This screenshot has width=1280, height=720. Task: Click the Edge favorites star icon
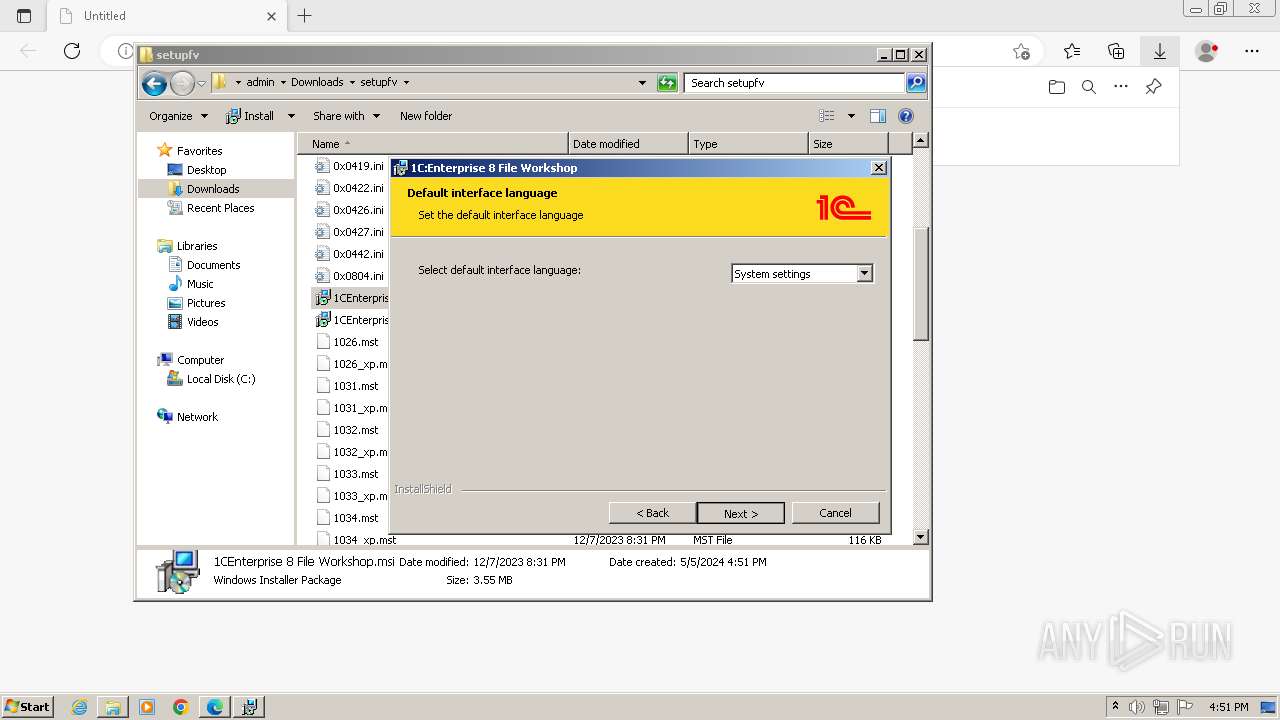coord(1072,51)
